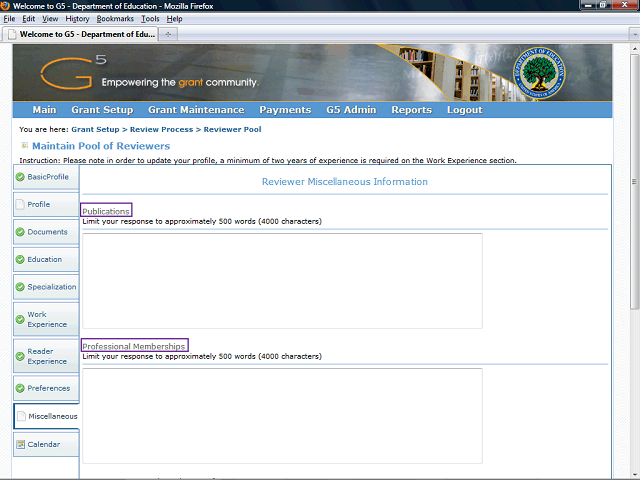Open the G5 Admin navigation menu
This screenshot has width=640, height=480.
(351, 110)
